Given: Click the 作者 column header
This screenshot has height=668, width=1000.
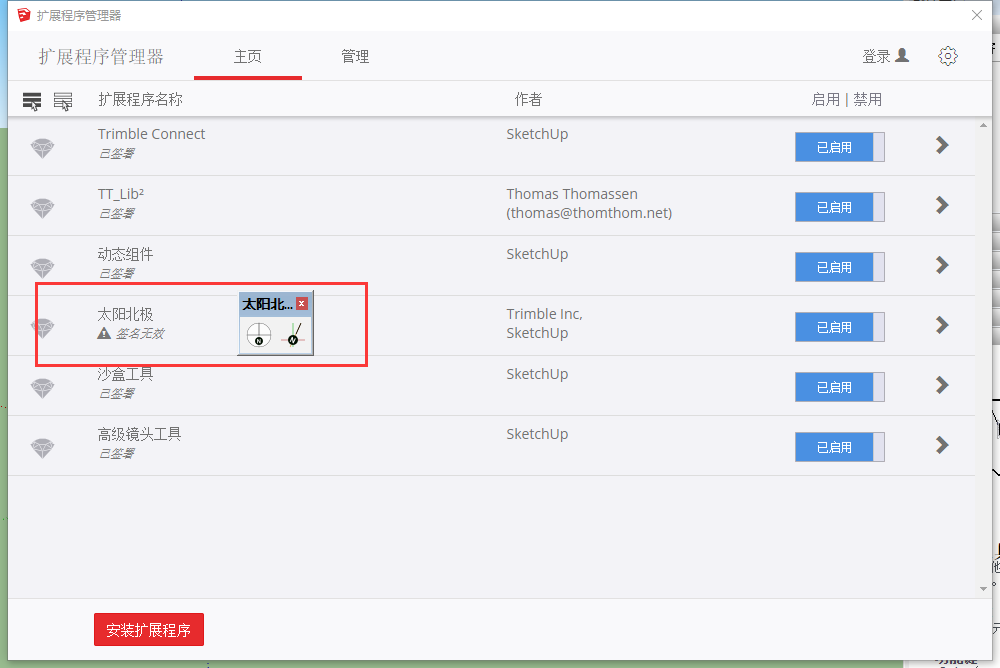Looking at the screenshot, I should (528, 100).
